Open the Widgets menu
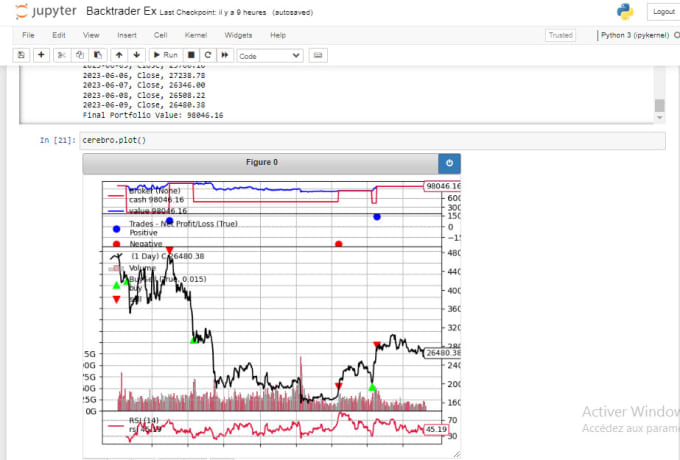The height and width of the screenshot is (460, 680). click(x=238, y=35)
